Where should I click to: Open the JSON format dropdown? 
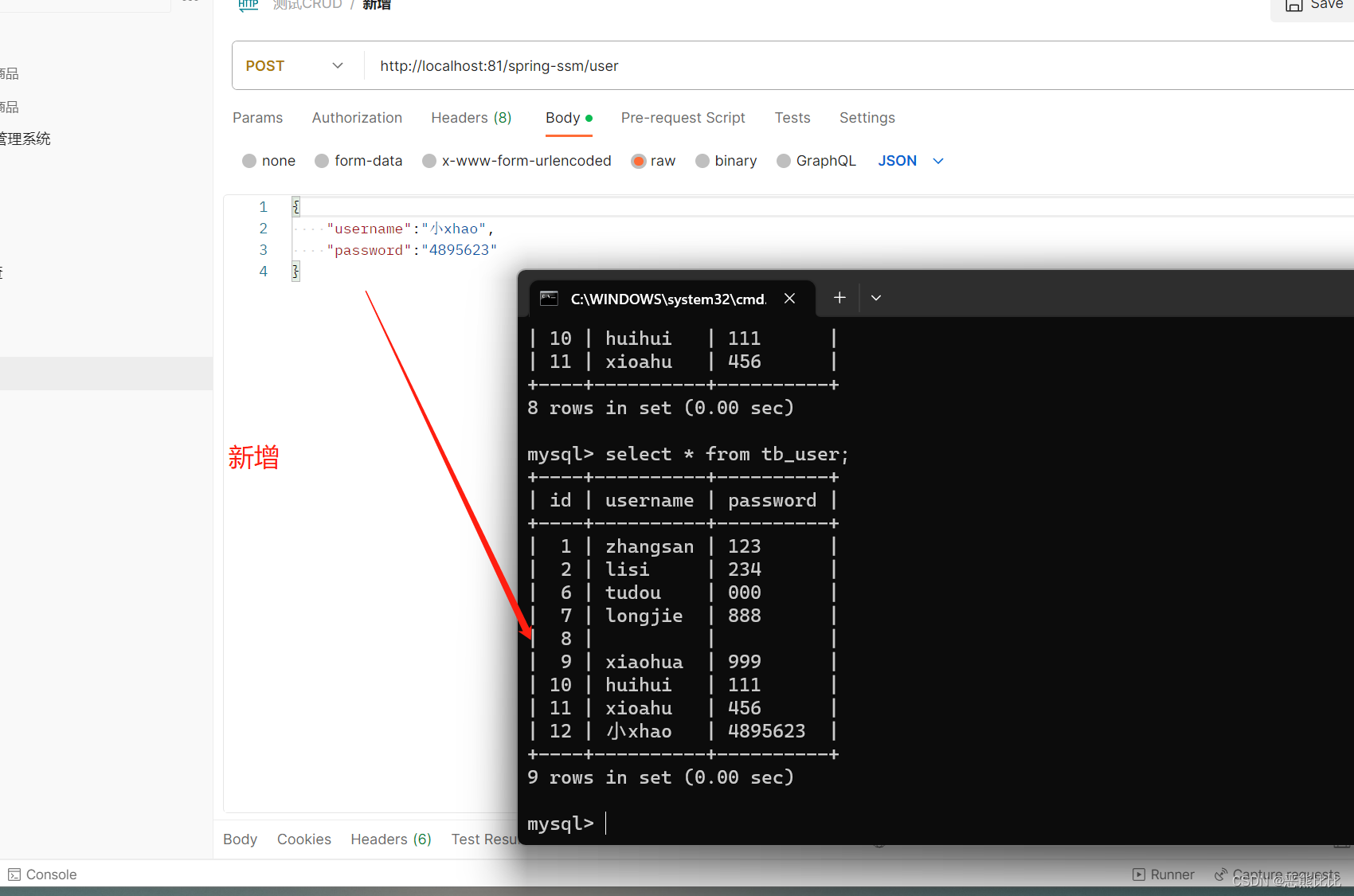(x=911, y=161)
